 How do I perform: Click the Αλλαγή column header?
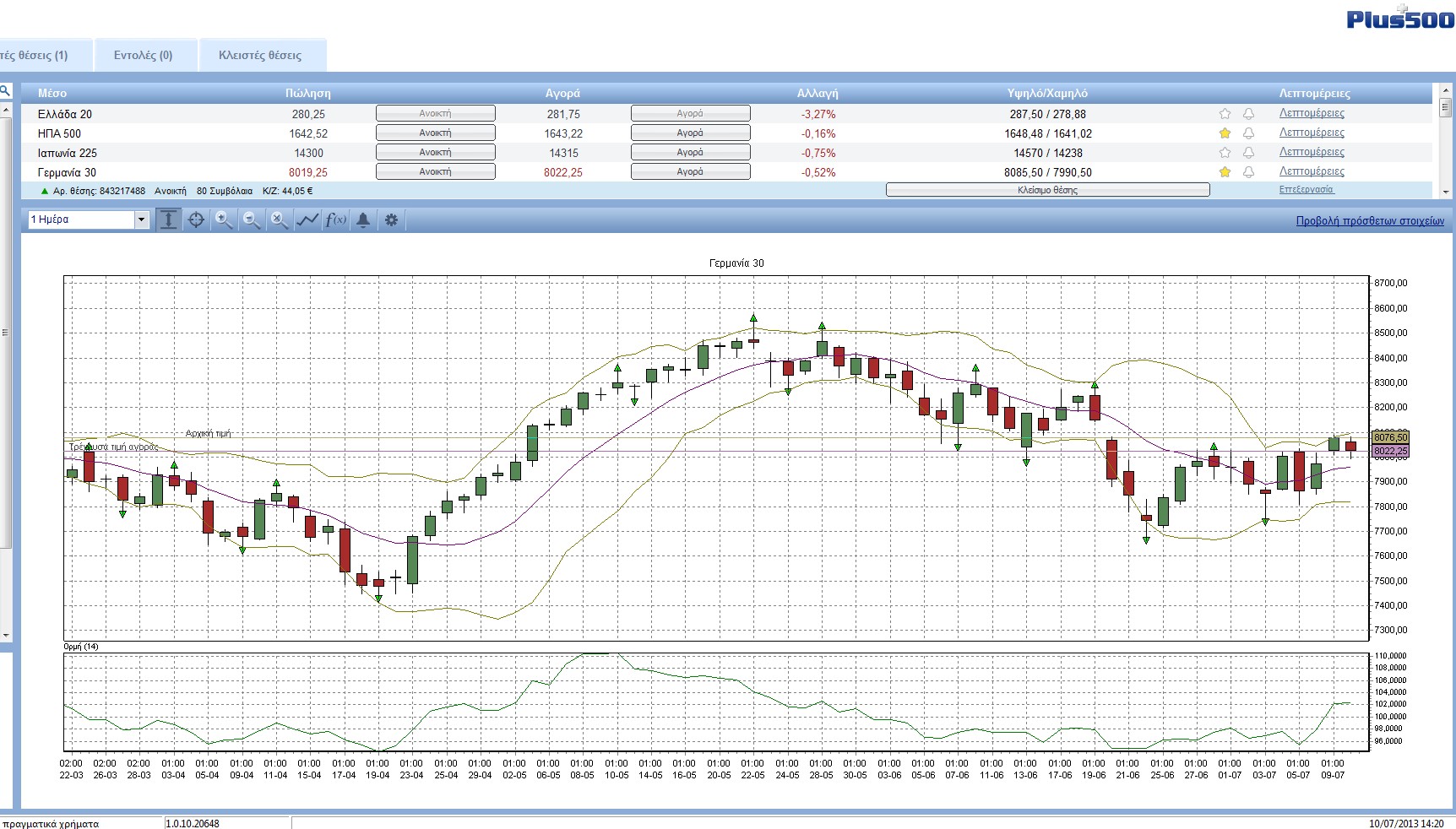point(818,93)
